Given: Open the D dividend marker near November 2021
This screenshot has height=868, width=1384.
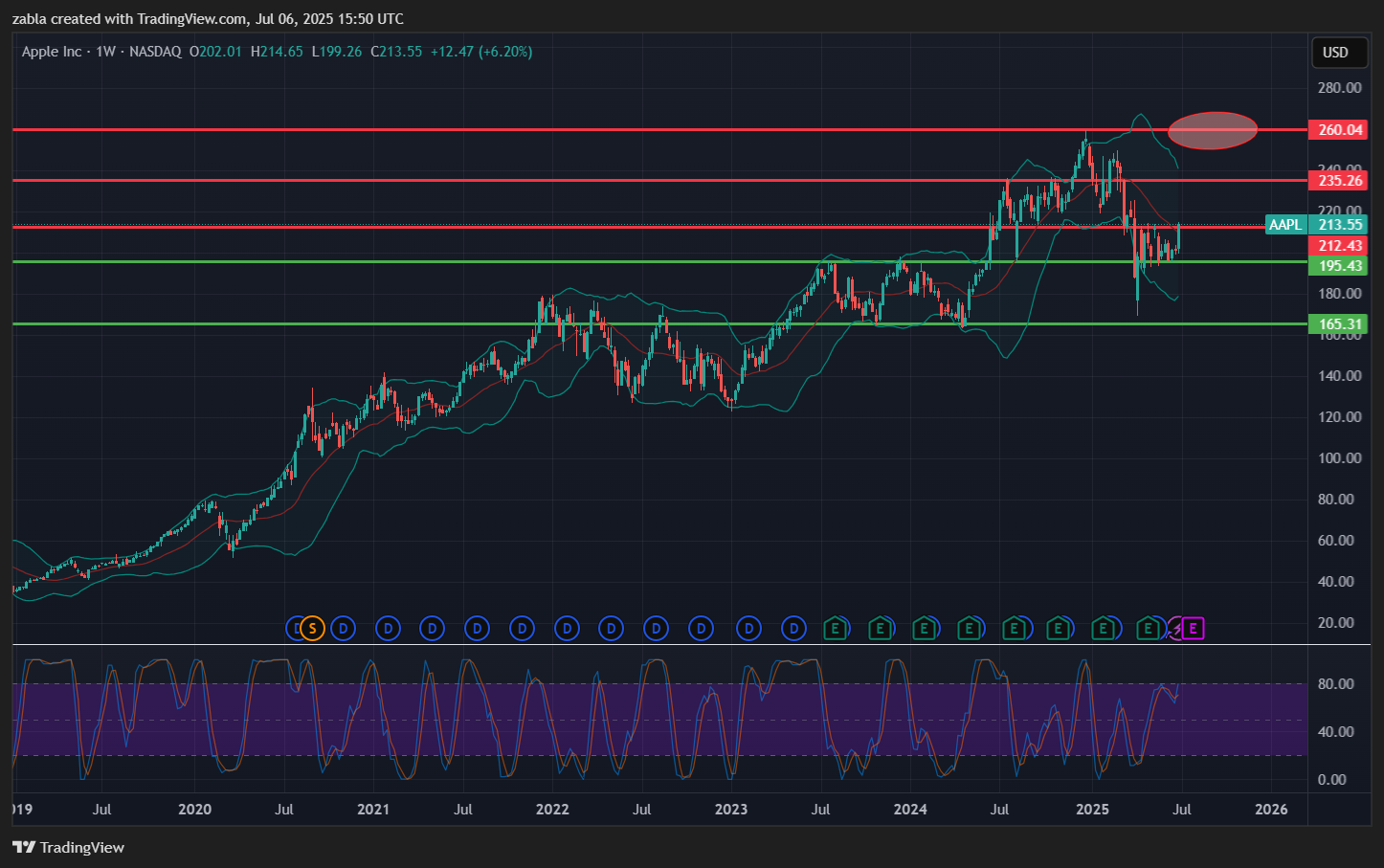Looking at the screenshot, I should [522, 629].
